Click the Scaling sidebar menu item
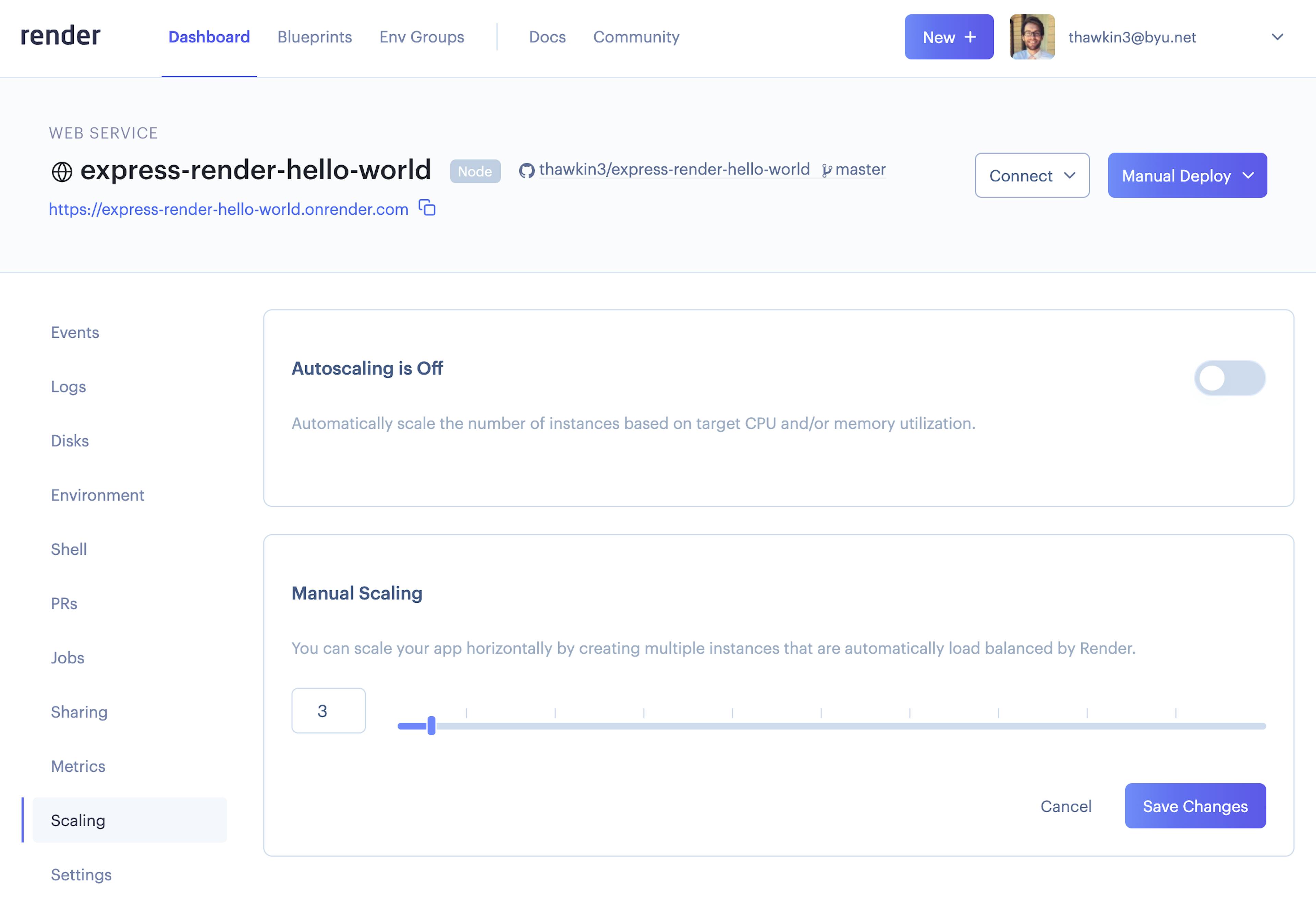The width and height of the screenshot is (1316, 903). click(78, 820)
